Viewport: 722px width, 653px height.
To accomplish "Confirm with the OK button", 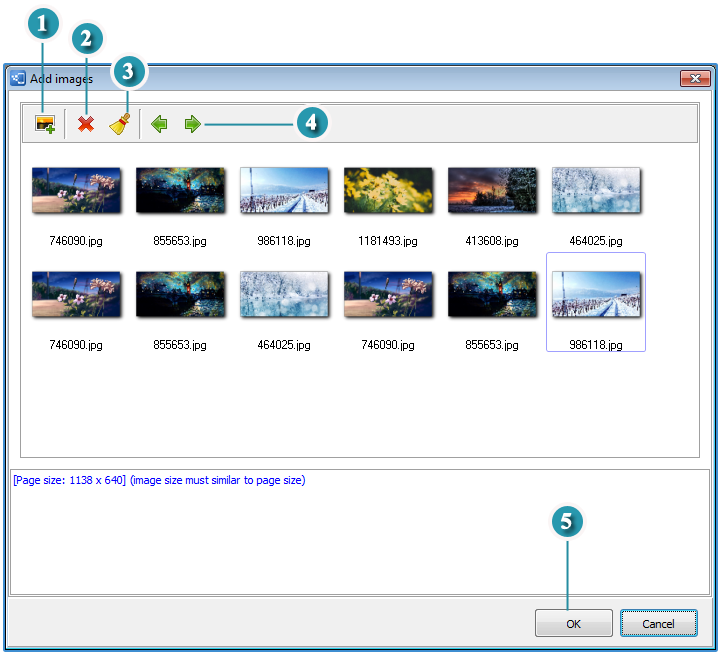I will pos(573,623).
